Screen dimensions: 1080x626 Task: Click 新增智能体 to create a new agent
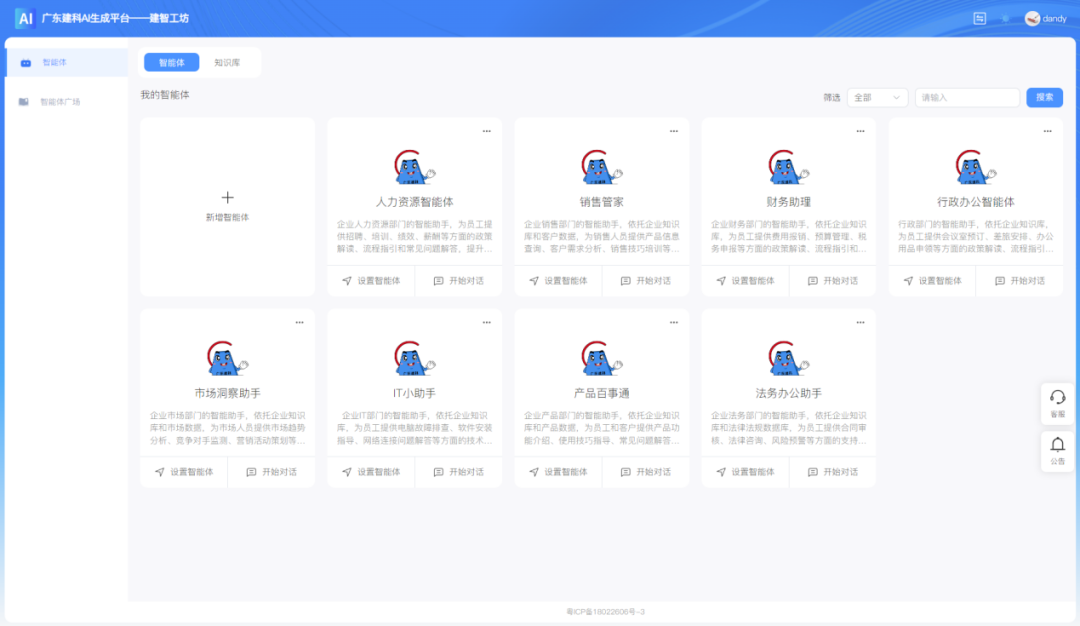click(227, 204)
